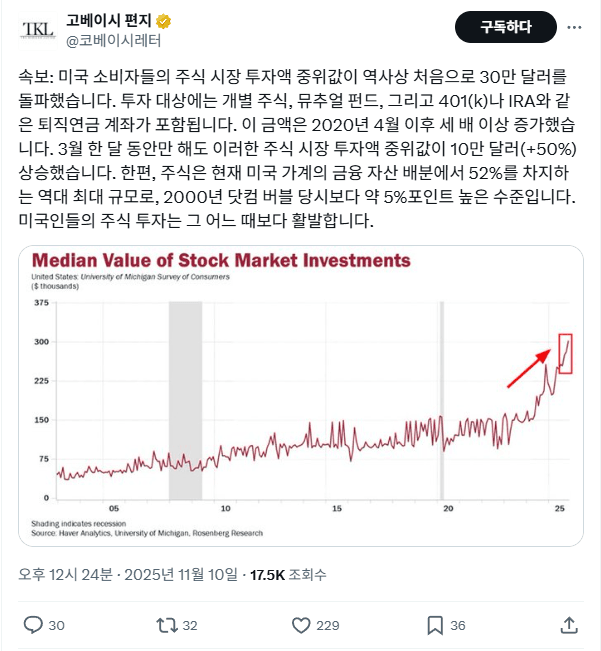Click the repost count 32
Viewport: 601px width, 651px height.
point(191,625)
